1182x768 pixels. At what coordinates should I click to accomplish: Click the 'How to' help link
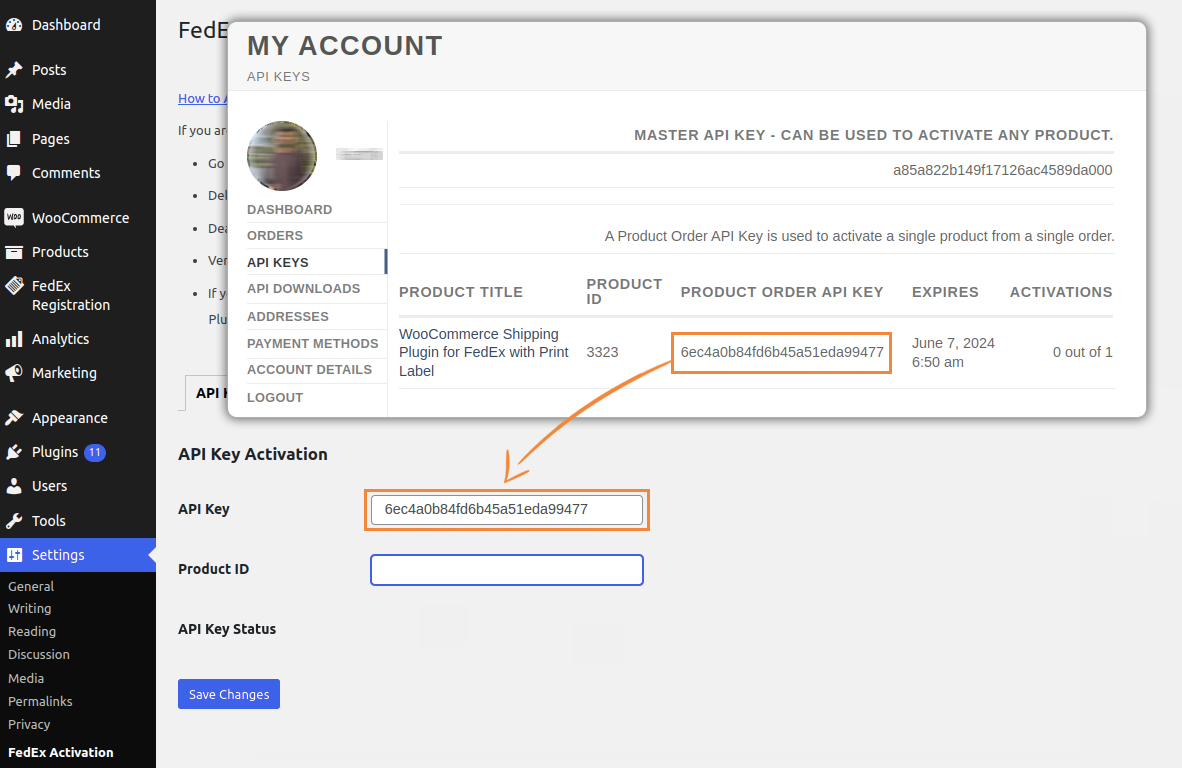click(201, 98)
